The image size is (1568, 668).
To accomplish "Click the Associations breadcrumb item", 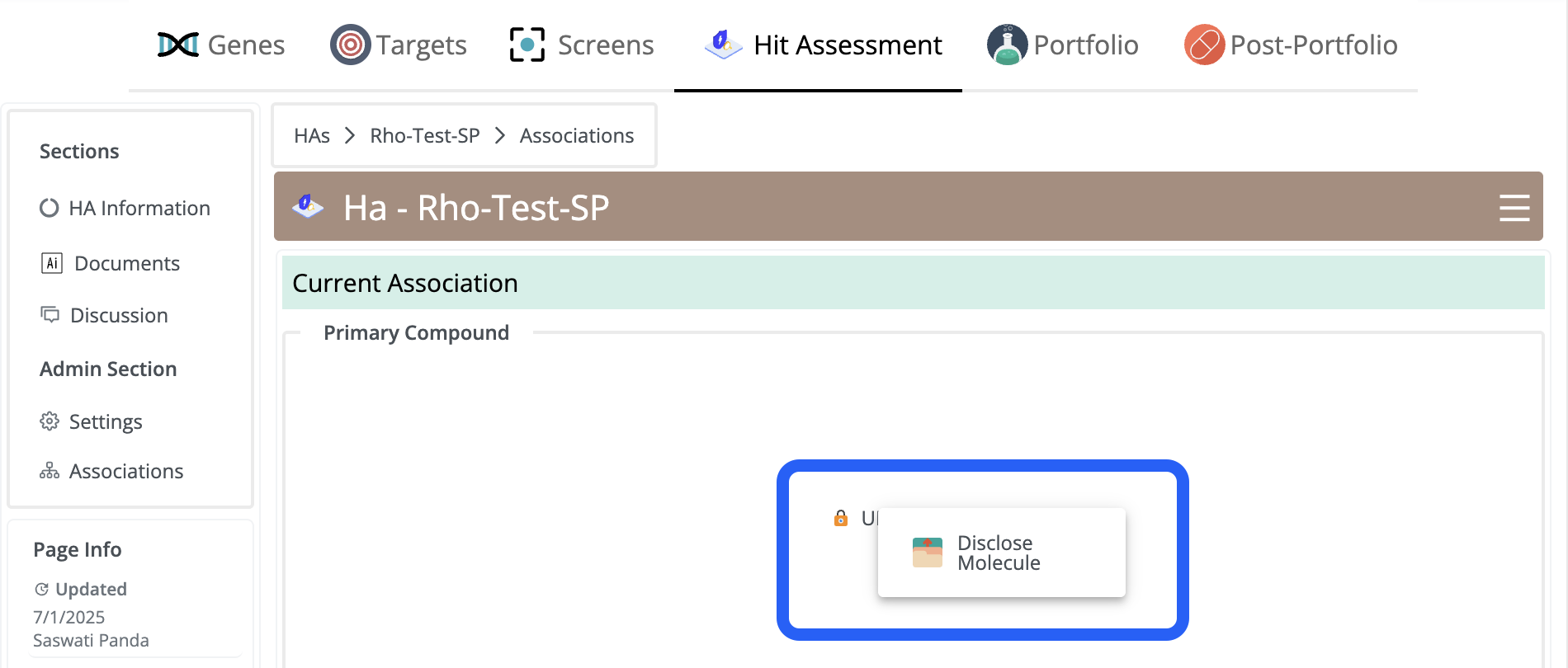I will click(577, 135).
